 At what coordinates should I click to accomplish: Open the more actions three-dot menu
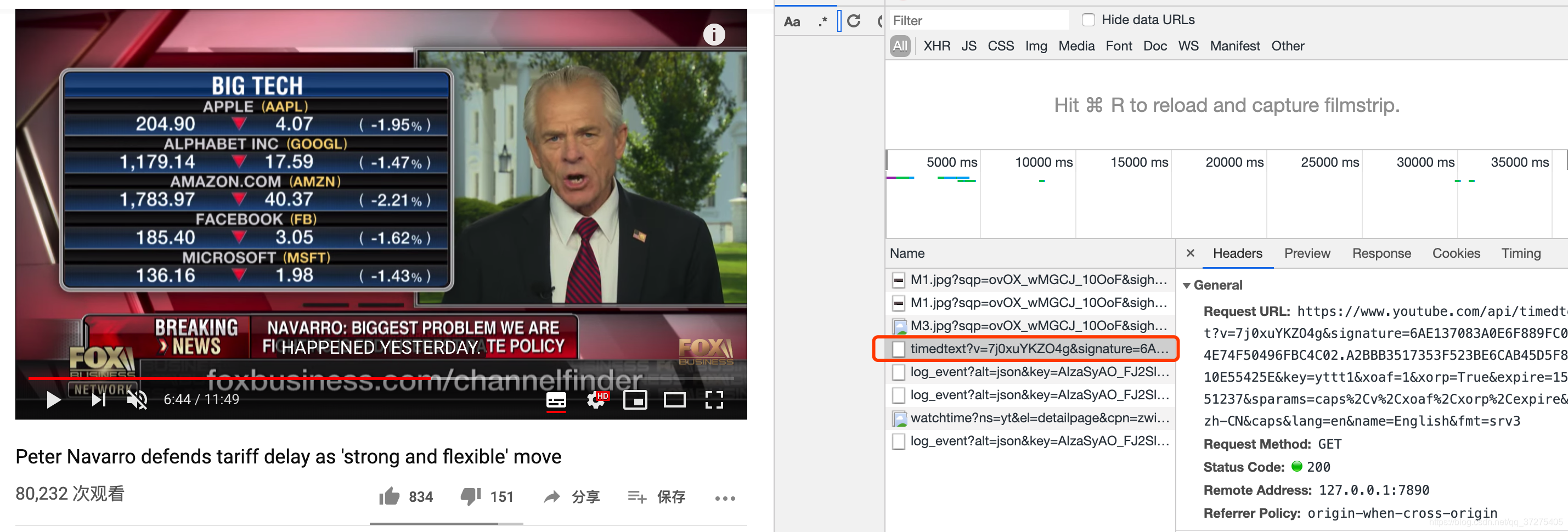[x=725, y=498]
